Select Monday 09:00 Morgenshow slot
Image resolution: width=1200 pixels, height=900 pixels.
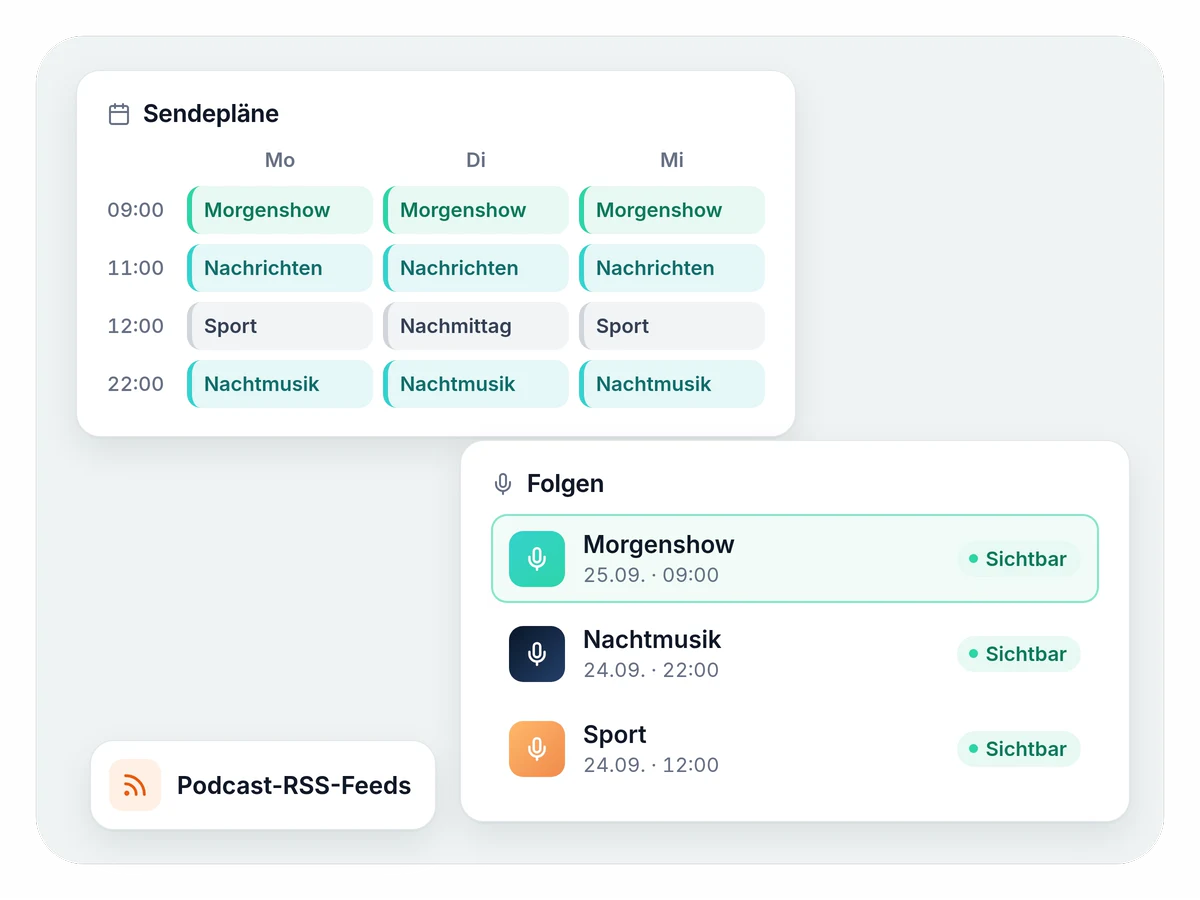(x=280, y=210)
